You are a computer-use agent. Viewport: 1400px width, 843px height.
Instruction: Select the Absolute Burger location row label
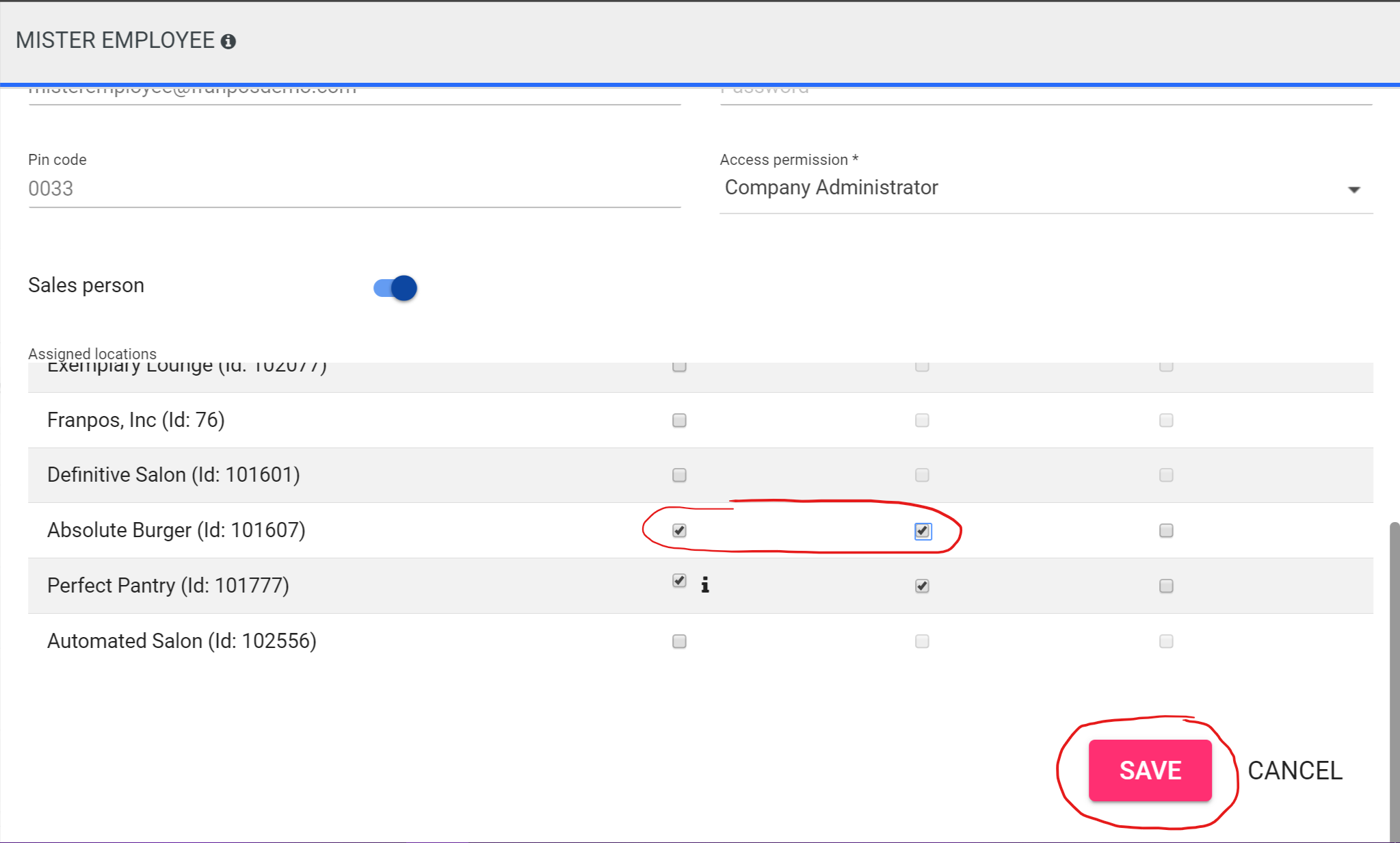coord(176,530)
